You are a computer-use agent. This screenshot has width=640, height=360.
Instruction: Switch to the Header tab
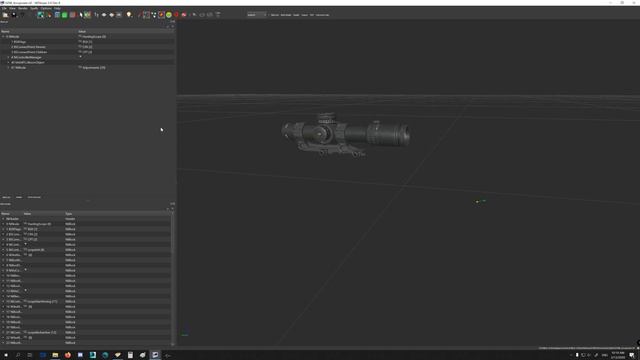coord(19,197)
